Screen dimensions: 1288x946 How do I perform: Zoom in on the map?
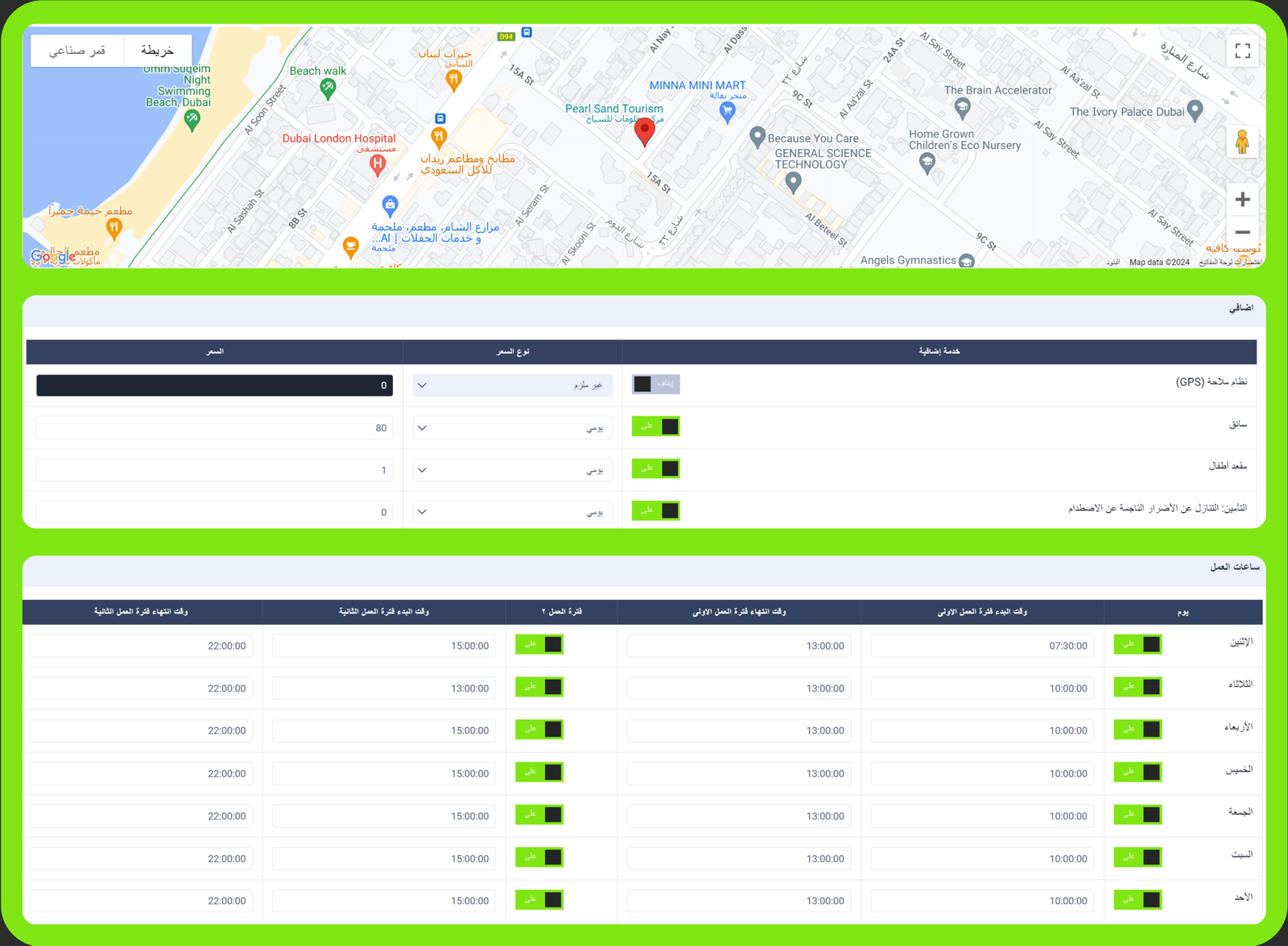coord(1242,200)
